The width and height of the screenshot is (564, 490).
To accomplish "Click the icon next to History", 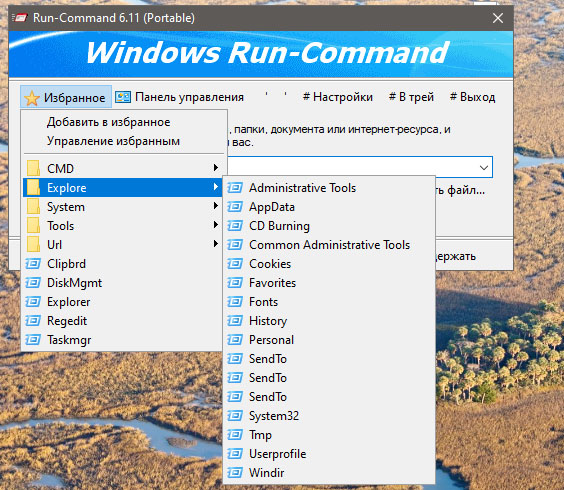I will (235, 321).
